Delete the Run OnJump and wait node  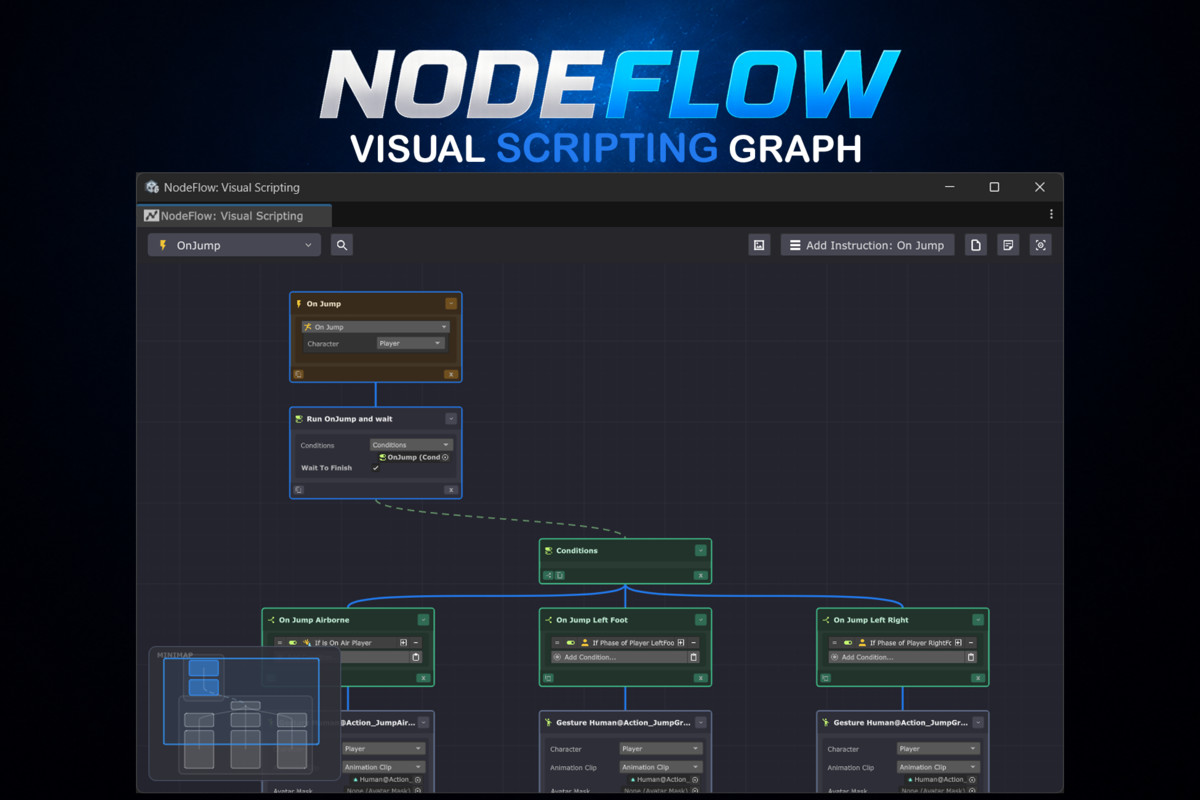451,490
